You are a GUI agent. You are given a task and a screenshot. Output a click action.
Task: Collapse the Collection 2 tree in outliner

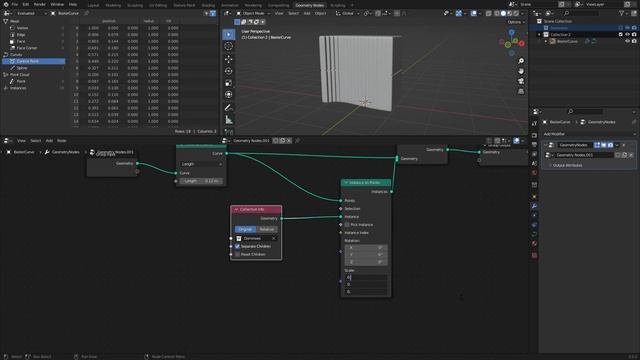pos(540,35)
